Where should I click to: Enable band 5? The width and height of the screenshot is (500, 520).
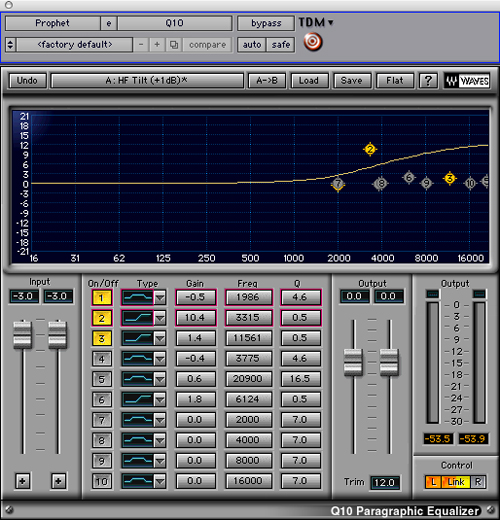click(x=102, y=379)
